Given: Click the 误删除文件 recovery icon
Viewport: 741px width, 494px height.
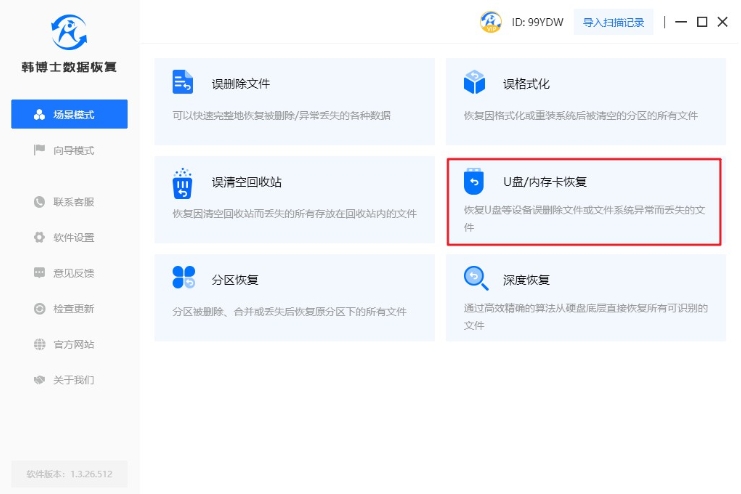Looking at the screenshot, I should click(182, 82).
